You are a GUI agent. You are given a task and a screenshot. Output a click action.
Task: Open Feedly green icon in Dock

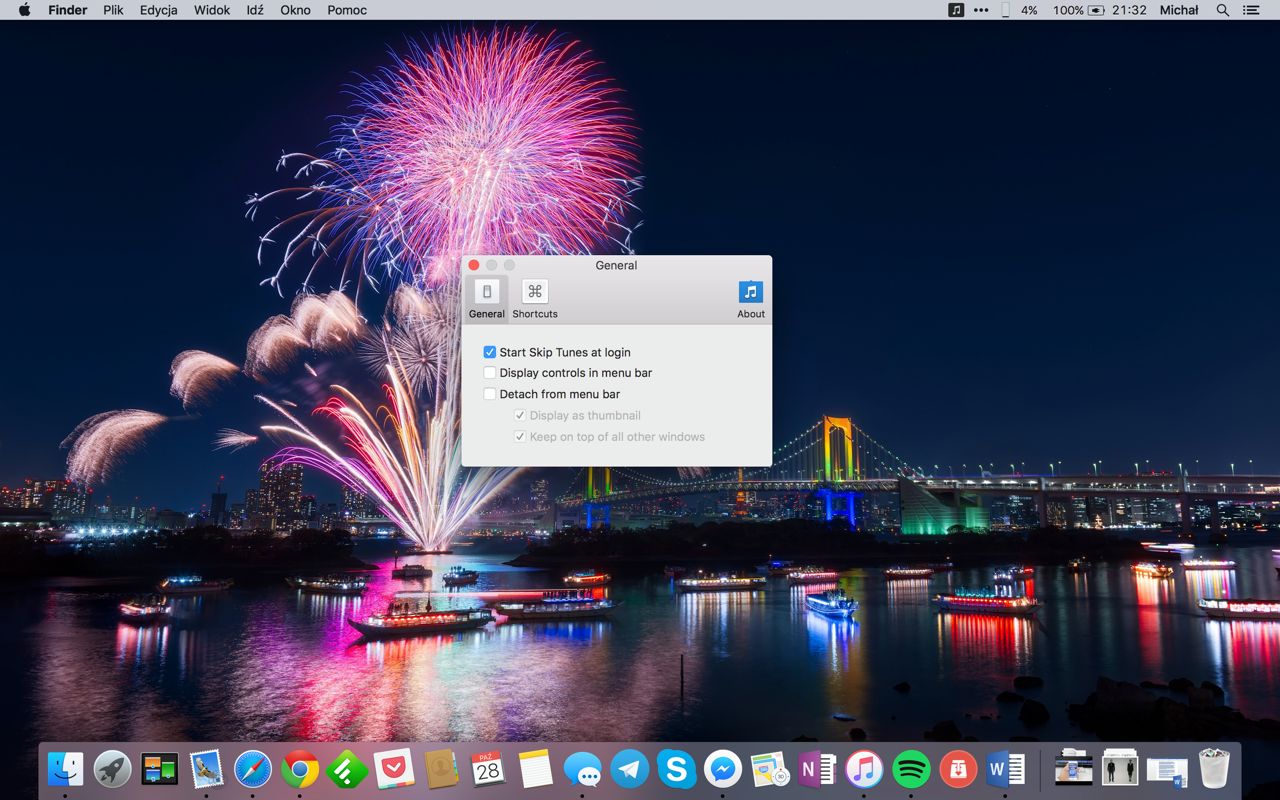(x=347, y=769)
